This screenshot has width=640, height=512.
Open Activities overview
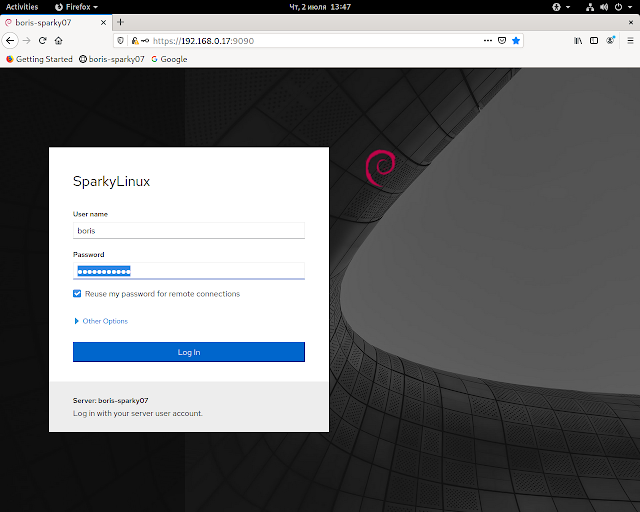point(22,7)
